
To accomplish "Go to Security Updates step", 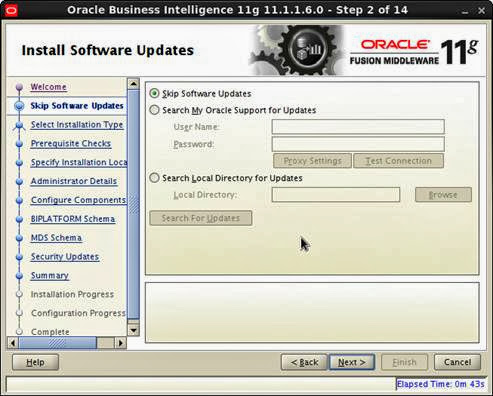I will 65,257.
